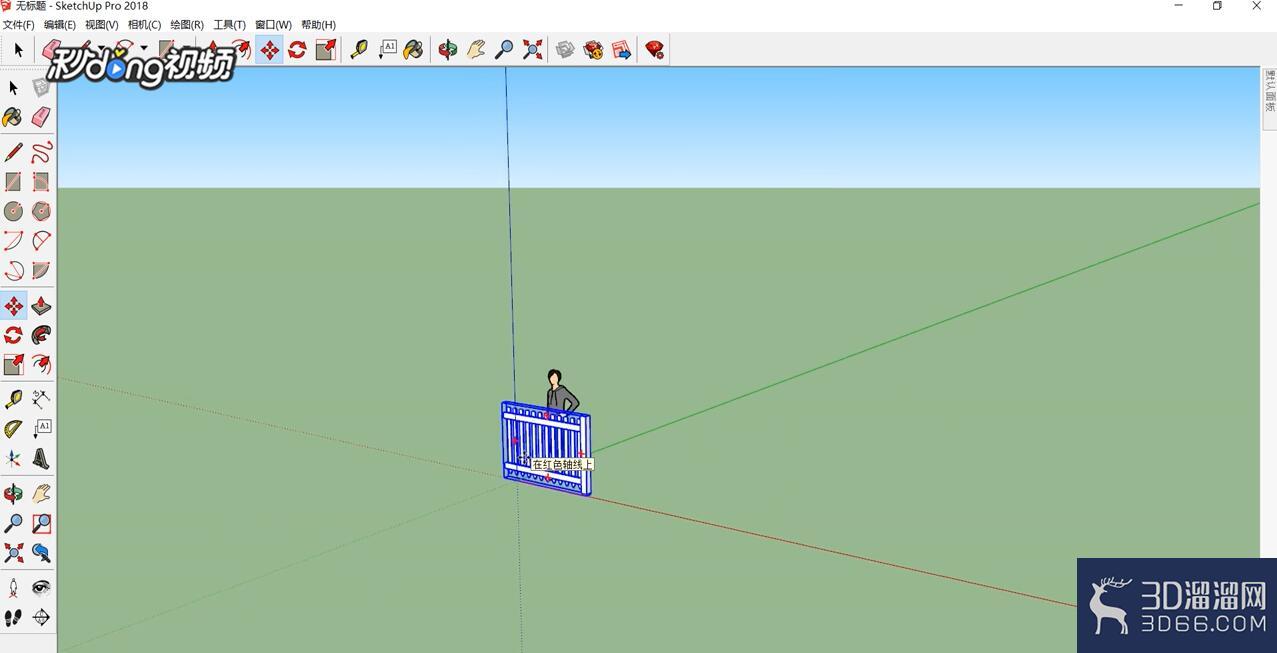Select the Offset tool in the left toolset

[x=41, y=365]
